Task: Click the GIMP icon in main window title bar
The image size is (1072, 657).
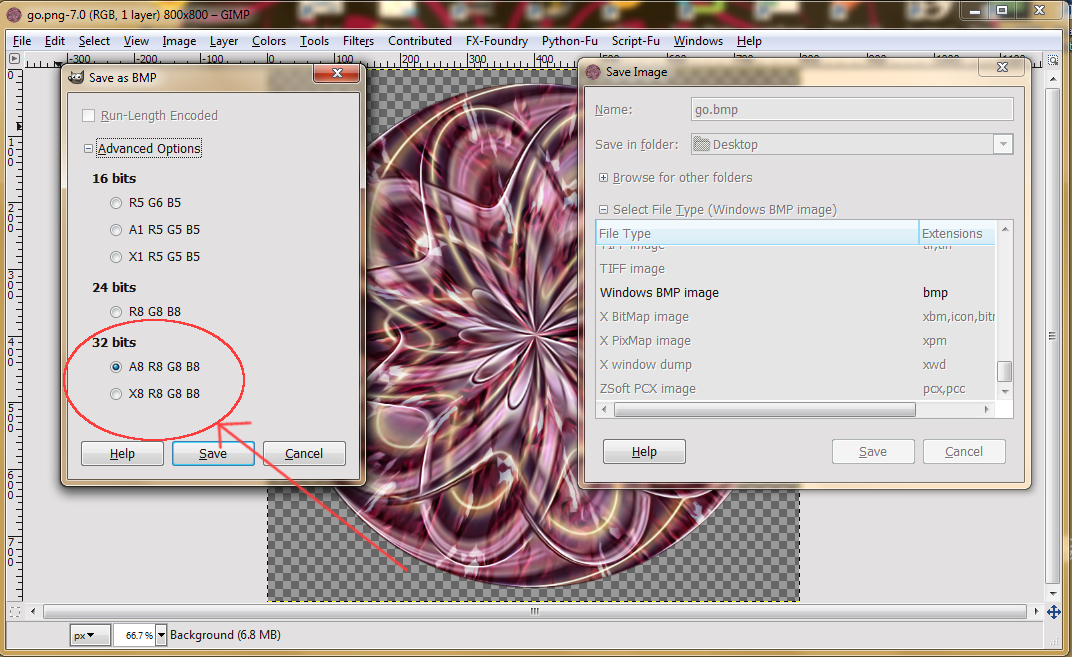Action: tap(14, 14)
